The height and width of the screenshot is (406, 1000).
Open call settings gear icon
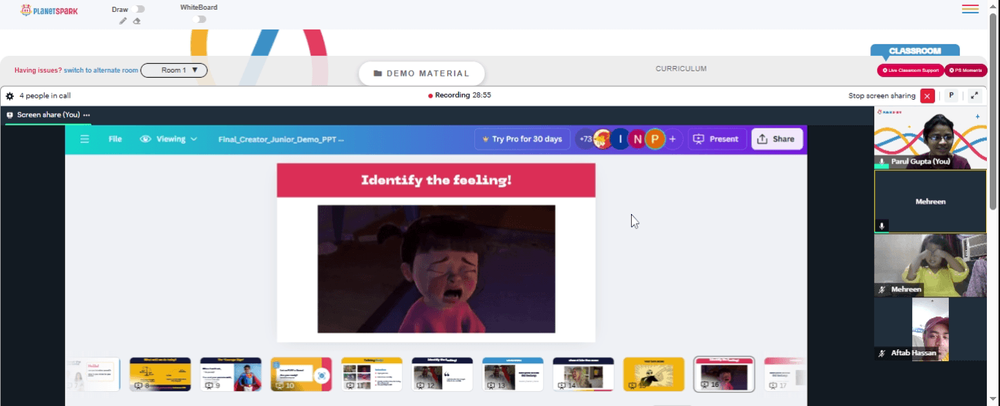point(10,96)
